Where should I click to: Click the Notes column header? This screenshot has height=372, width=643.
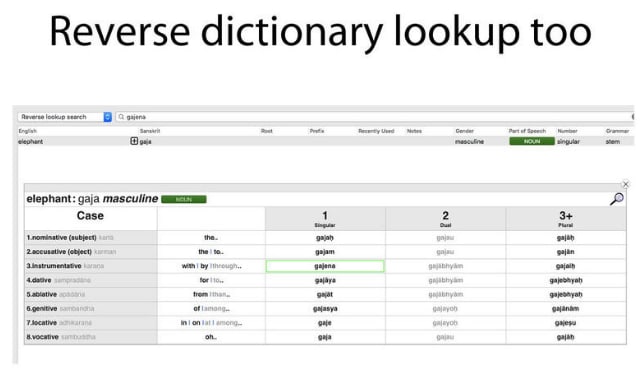pos(414,131)
